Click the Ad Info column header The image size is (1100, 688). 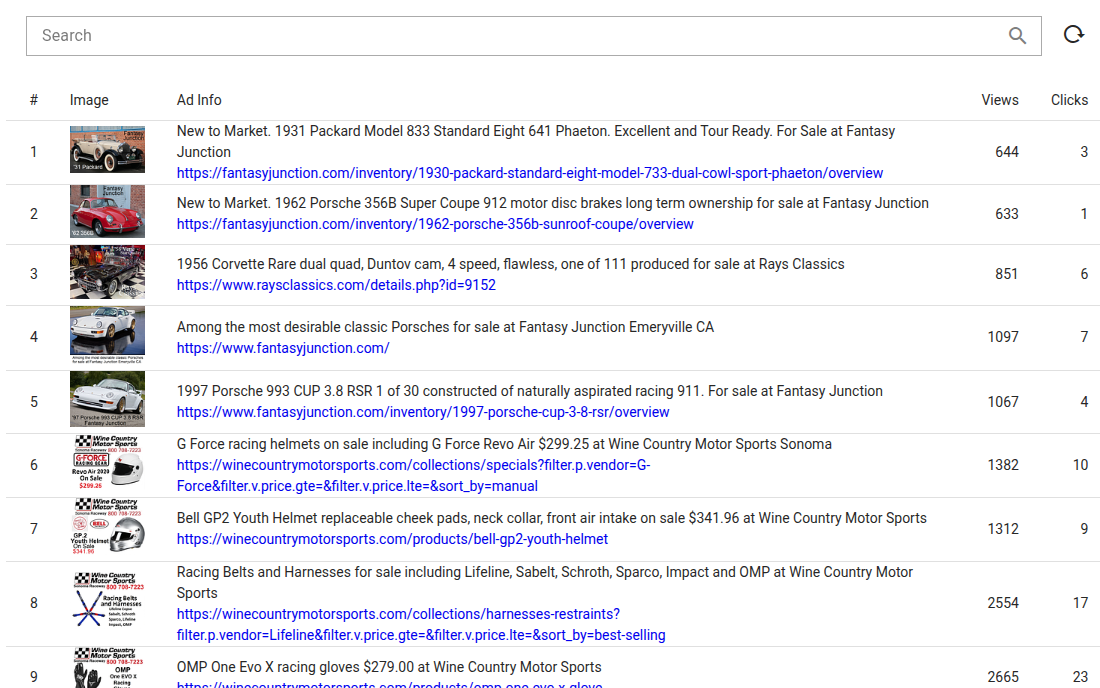(199, 100)
